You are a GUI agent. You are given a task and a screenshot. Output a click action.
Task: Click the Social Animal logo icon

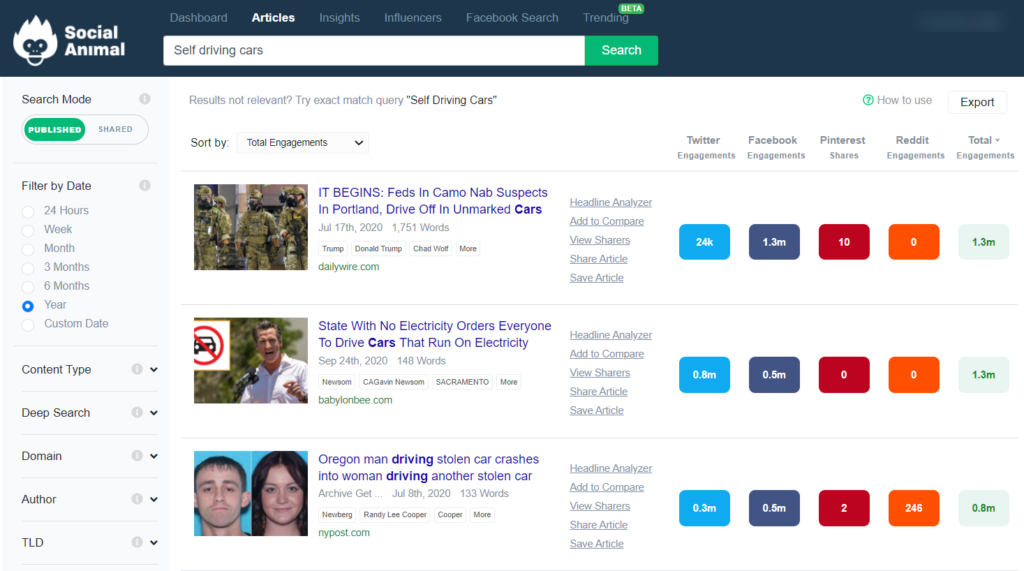pos(35,41)
